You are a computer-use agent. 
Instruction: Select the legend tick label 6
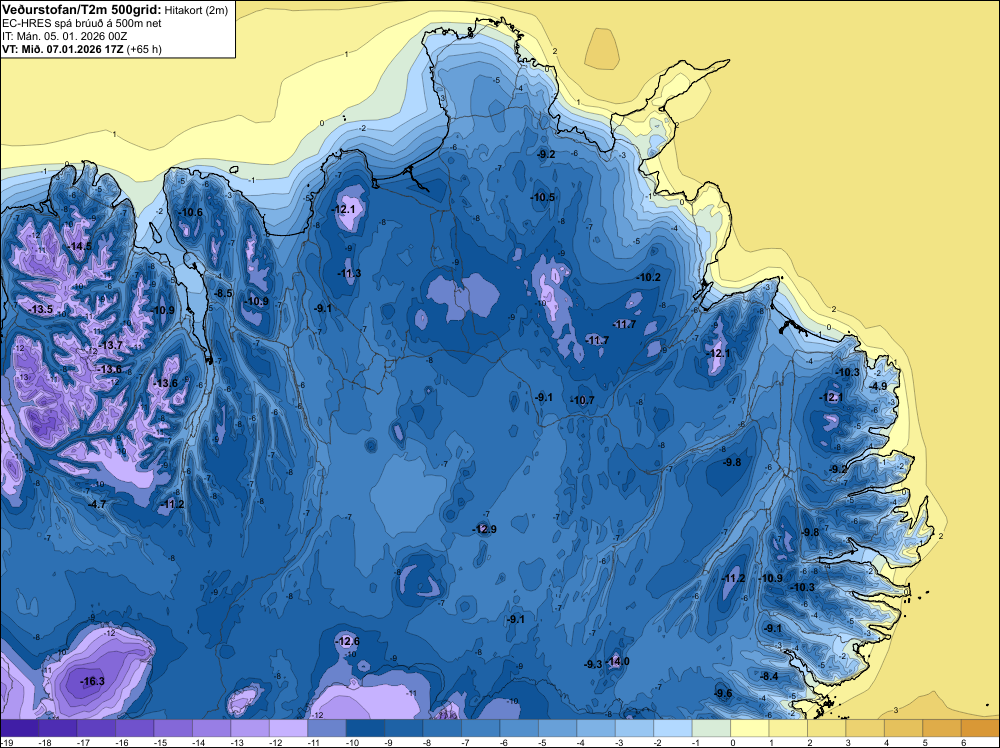tap(964, 743)
